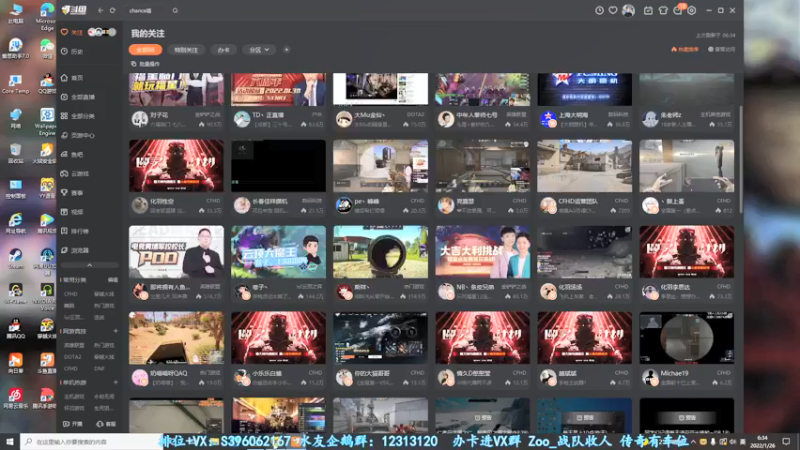Click plus icon beside 网游竞技 section

pos(115,332)
